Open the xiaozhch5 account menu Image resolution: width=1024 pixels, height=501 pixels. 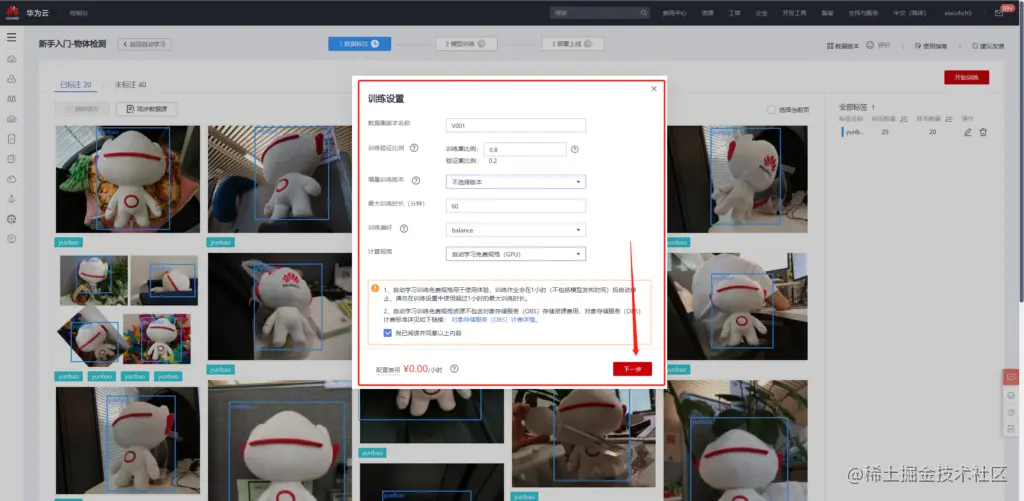(958, 12)
